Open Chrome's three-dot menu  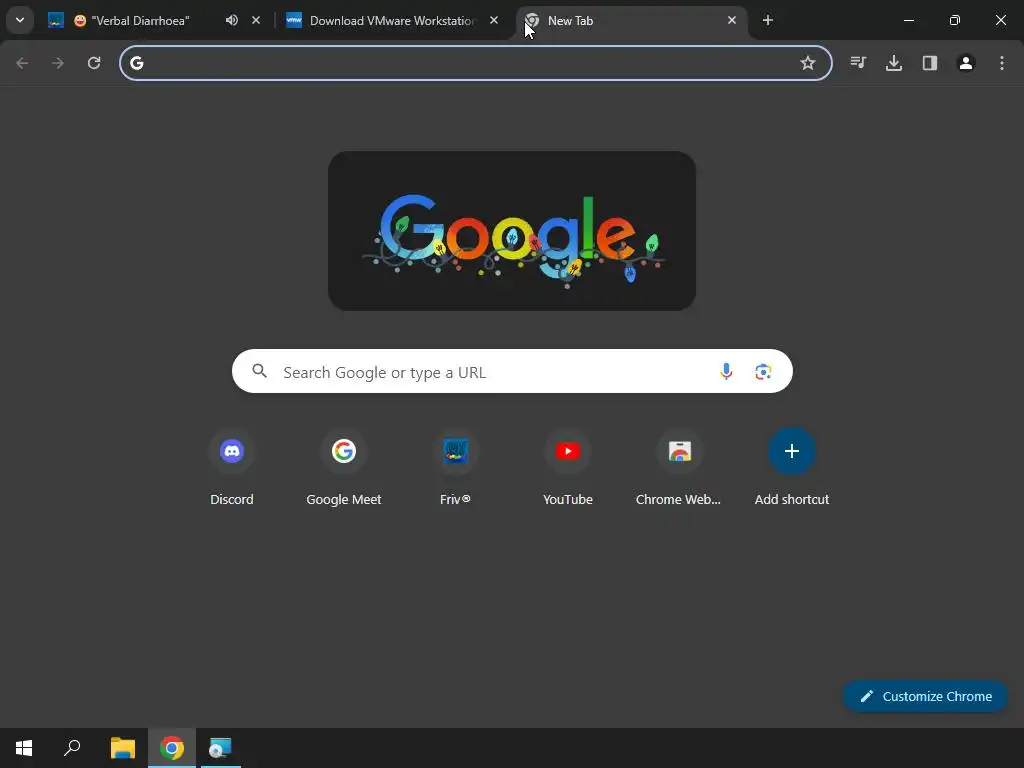[x=1002, y=63]
